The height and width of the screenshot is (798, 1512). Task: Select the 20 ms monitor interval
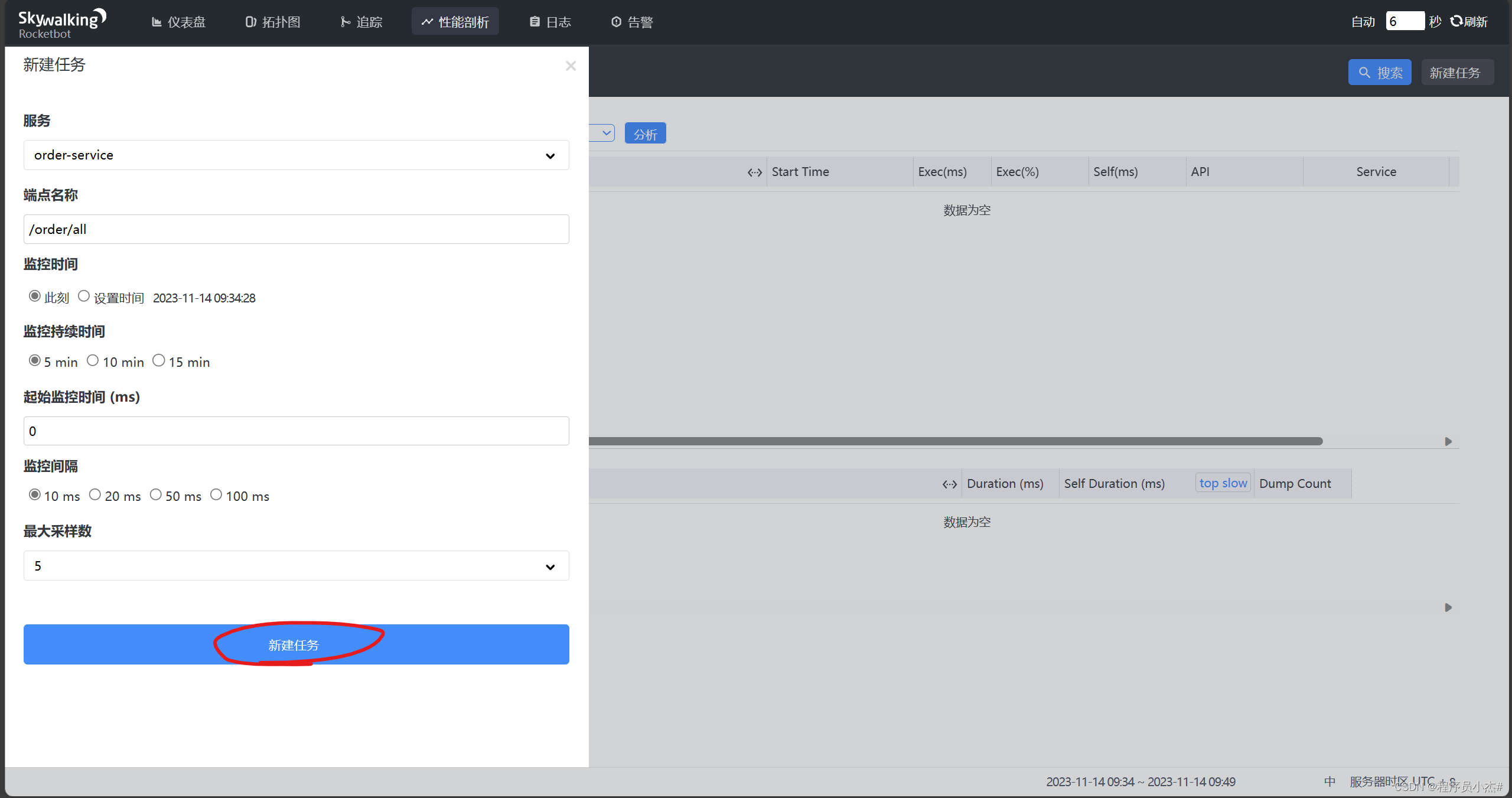[95, 494]
